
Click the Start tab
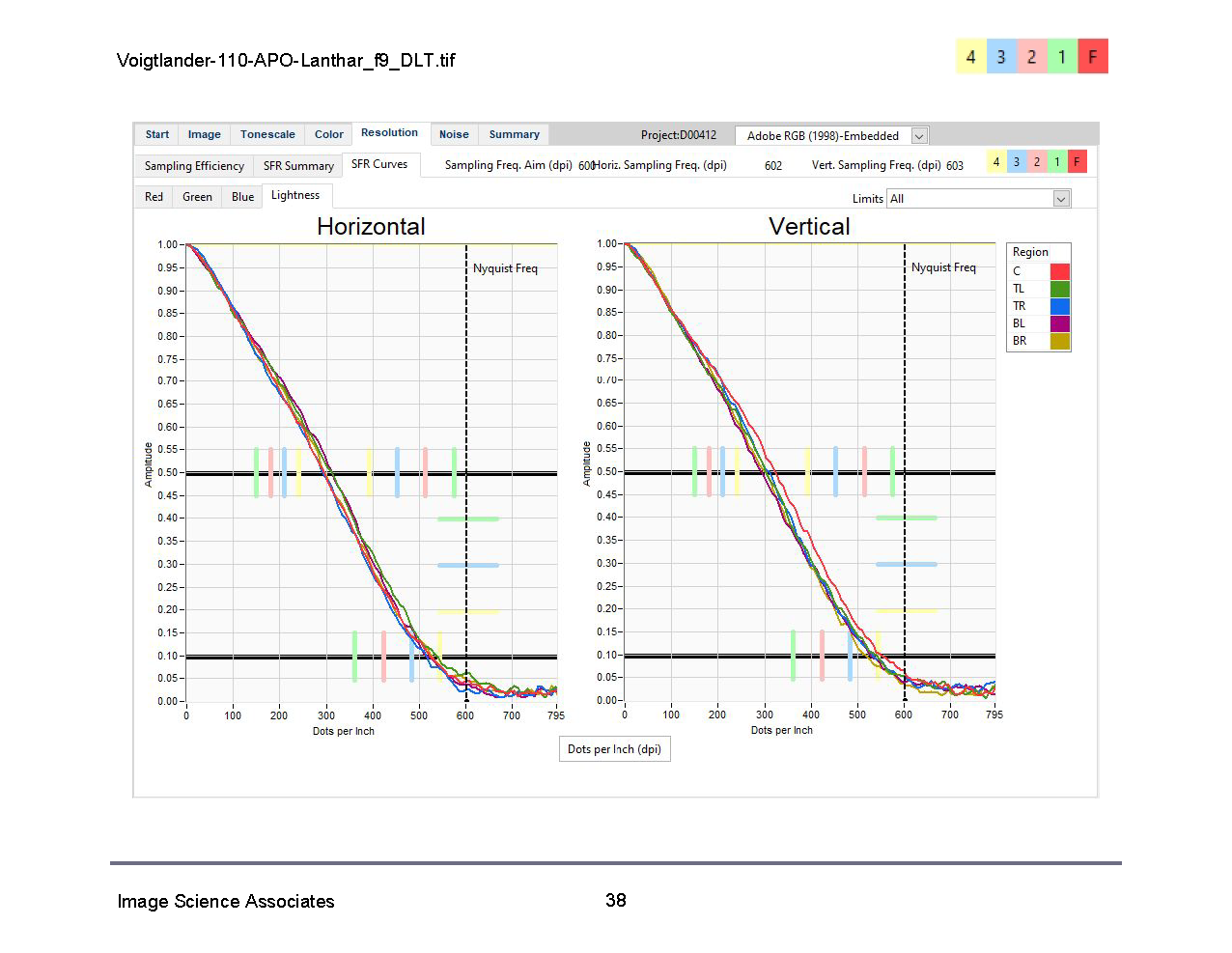[156, 135]
